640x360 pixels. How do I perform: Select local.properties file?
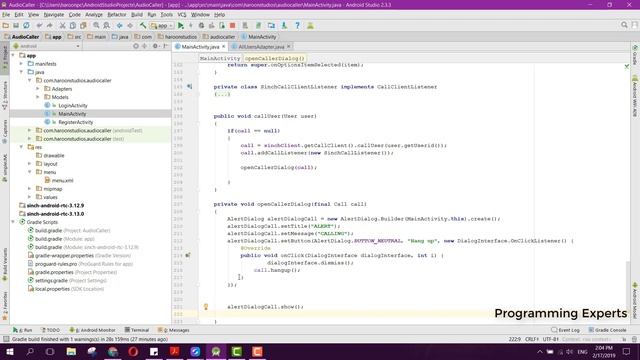[52, 289]
